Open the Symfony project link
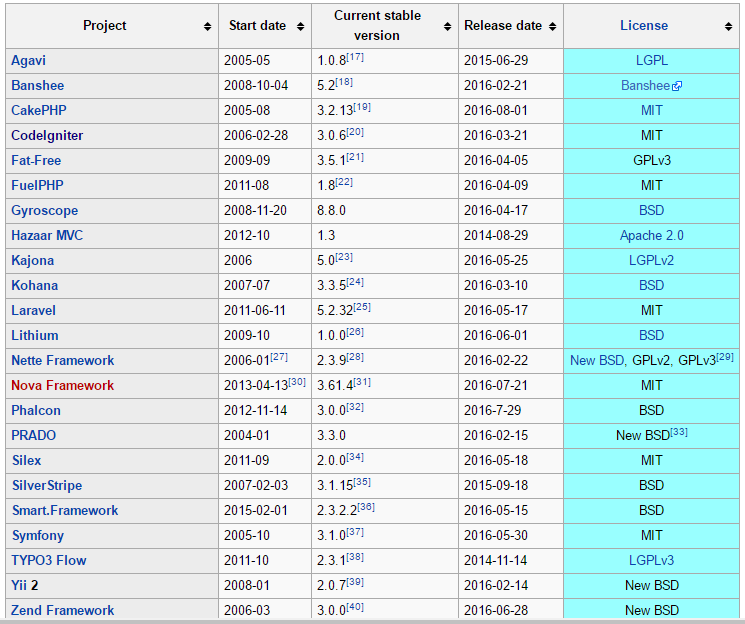 point(38,536)
